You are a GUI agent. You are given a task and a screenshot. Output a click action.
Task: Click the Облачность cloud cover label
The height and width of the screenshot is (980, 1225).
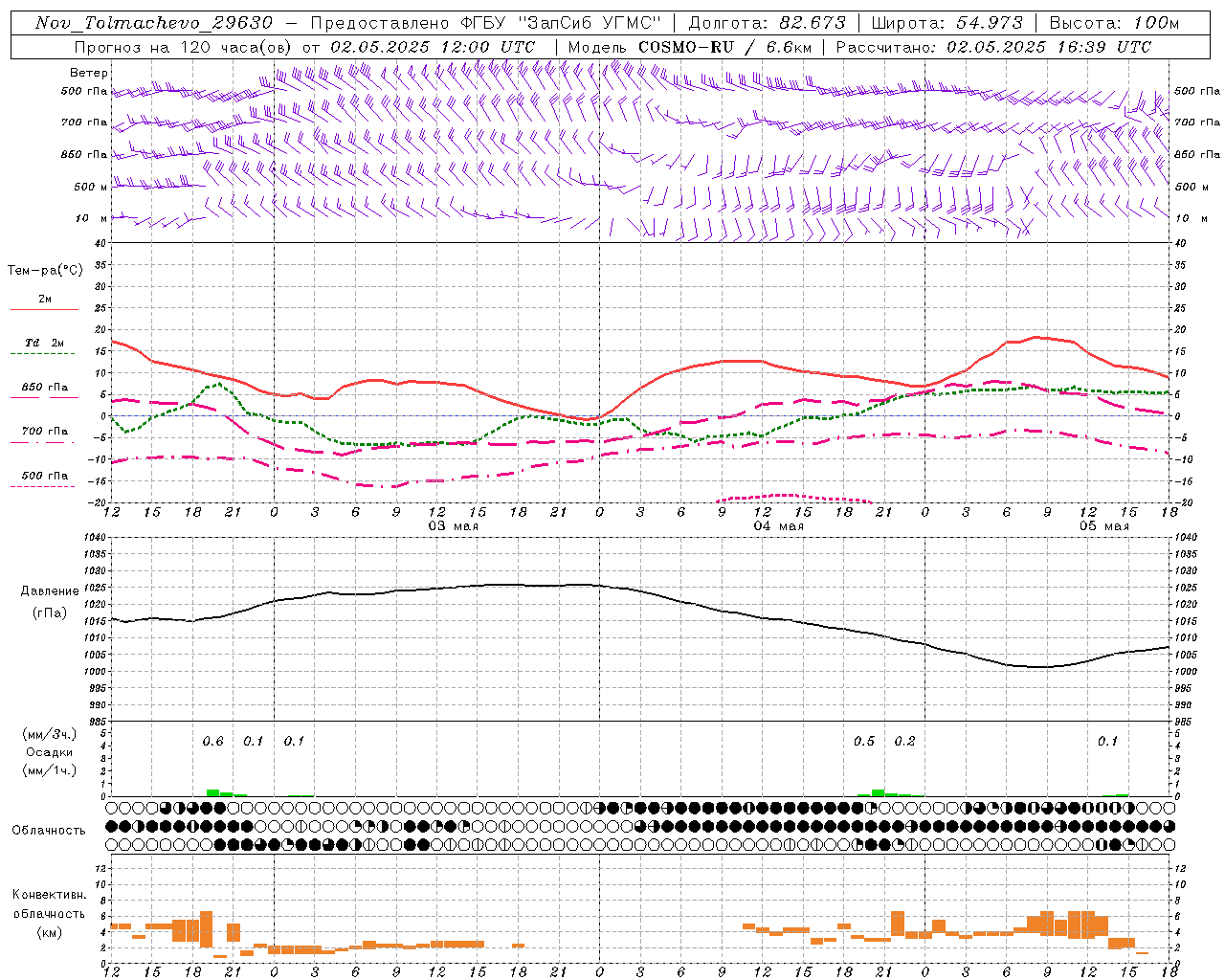(49, 831)
